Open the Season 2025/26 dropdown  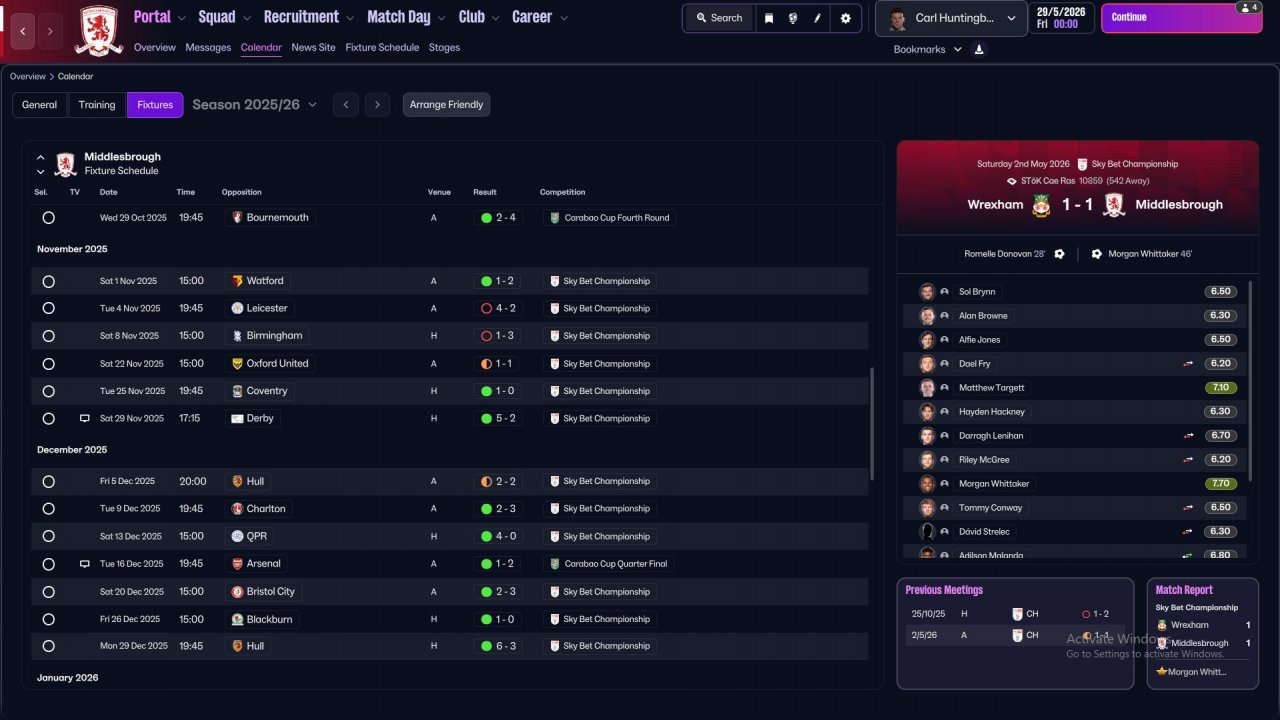[254, 104]
